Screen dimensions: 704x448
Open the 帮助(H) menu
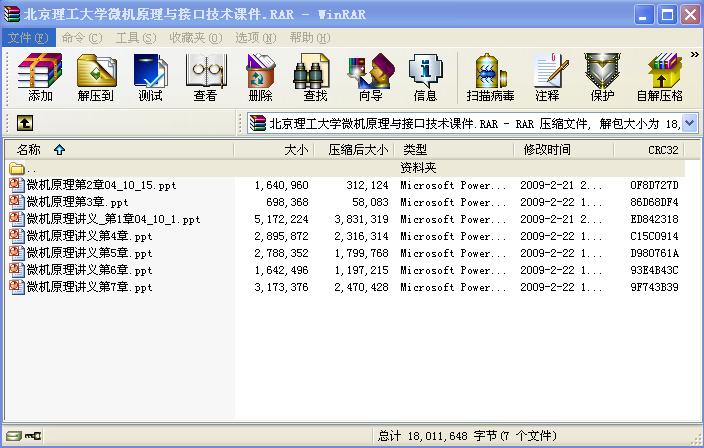click(310, 38)
